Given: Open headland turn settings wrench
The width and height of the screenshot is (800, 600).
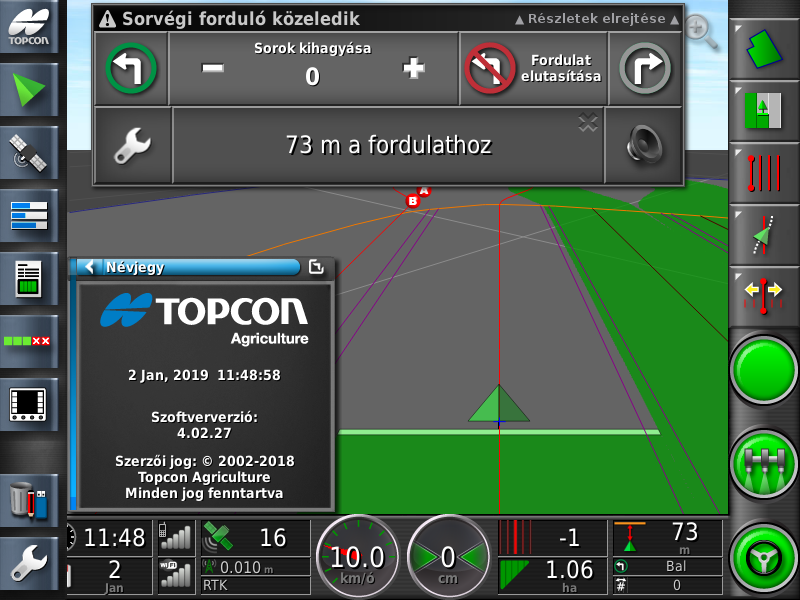Looking at the screenshot, I should [x=133, y=146].
